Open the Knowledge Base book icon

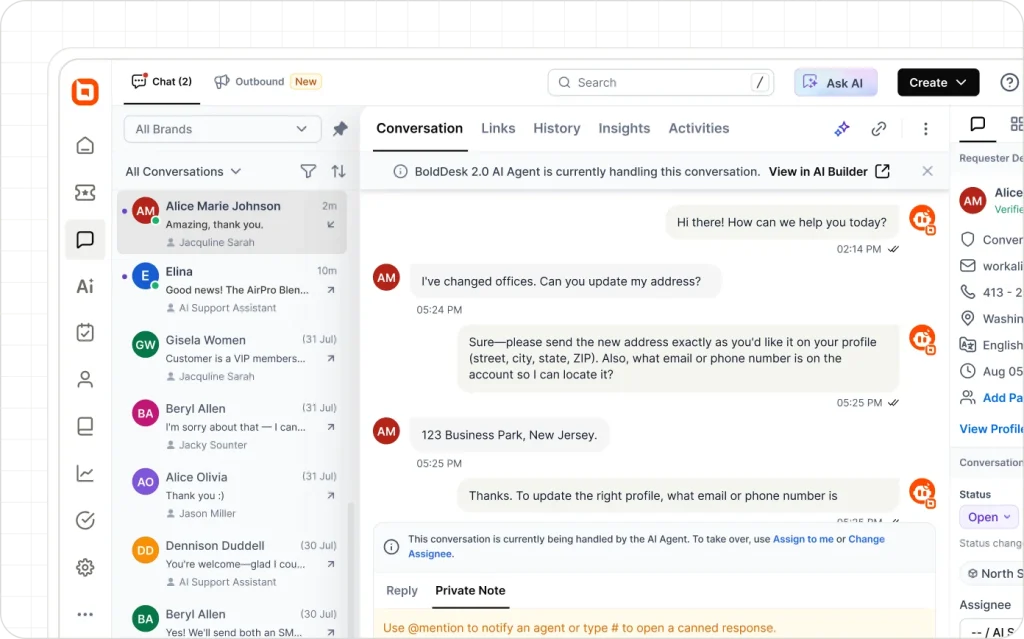coord(85,426)
